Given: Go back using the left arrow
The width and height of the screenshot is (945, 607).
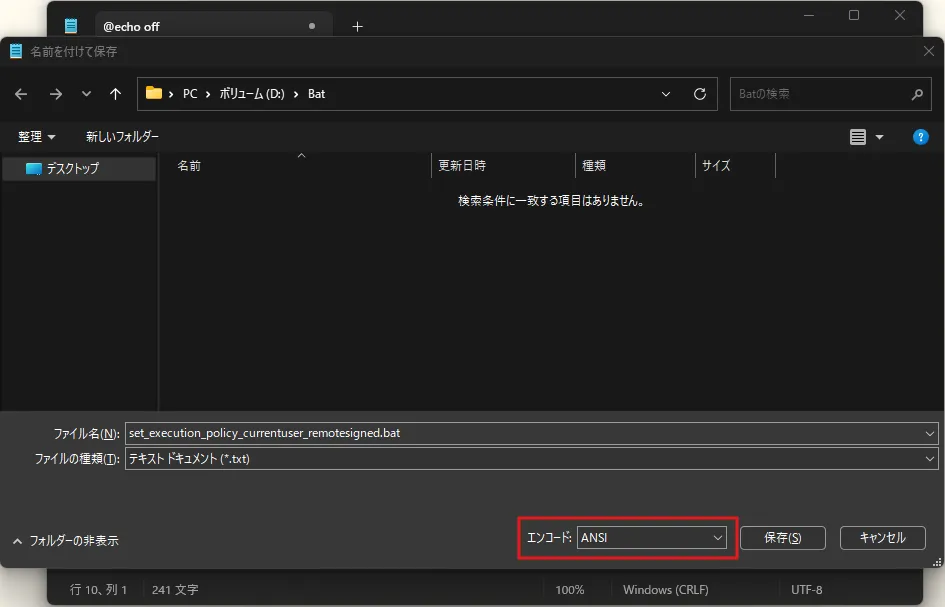Looking at the screenshot, I should pos(21,94).
